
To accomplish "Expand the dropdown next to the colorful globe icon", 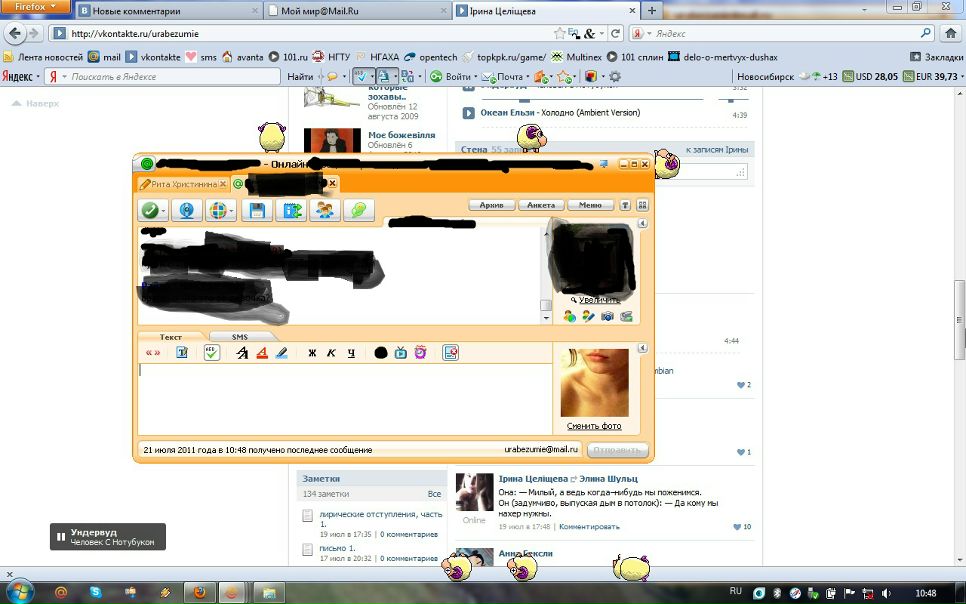I will [x=232, y=211].
